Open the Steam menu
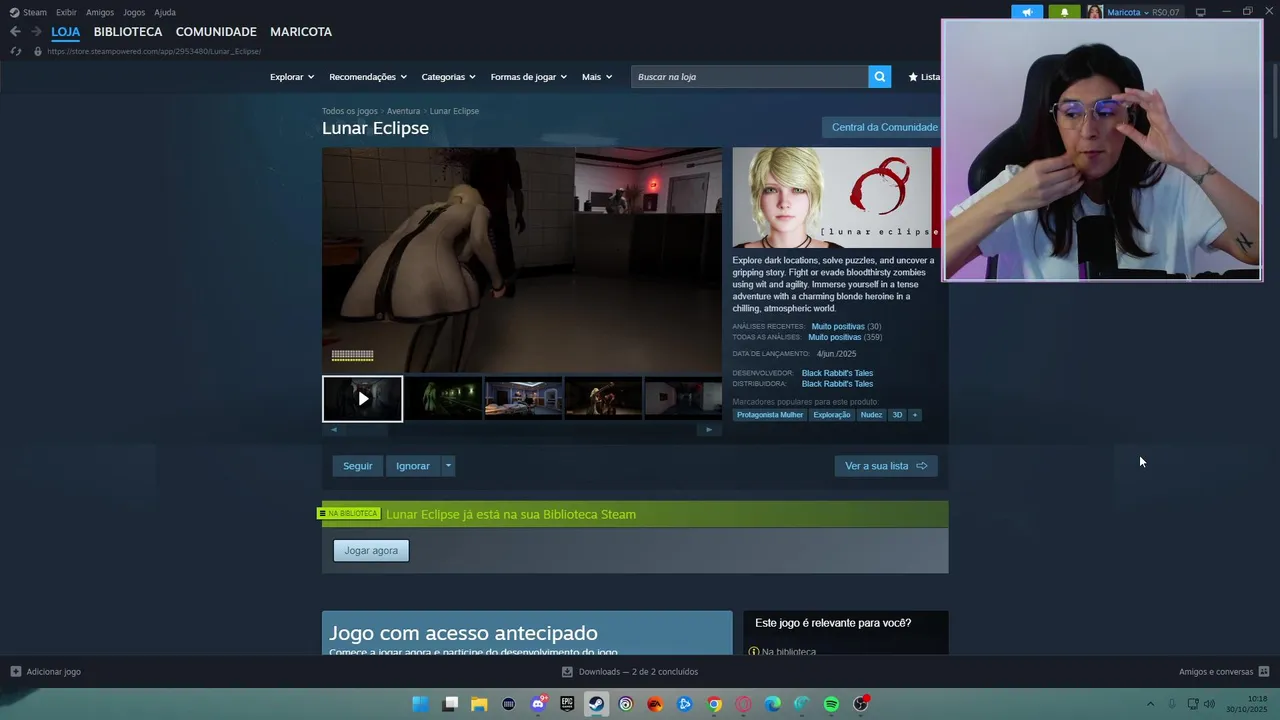The image size is (1280, 720). click(x=34, y=12)
